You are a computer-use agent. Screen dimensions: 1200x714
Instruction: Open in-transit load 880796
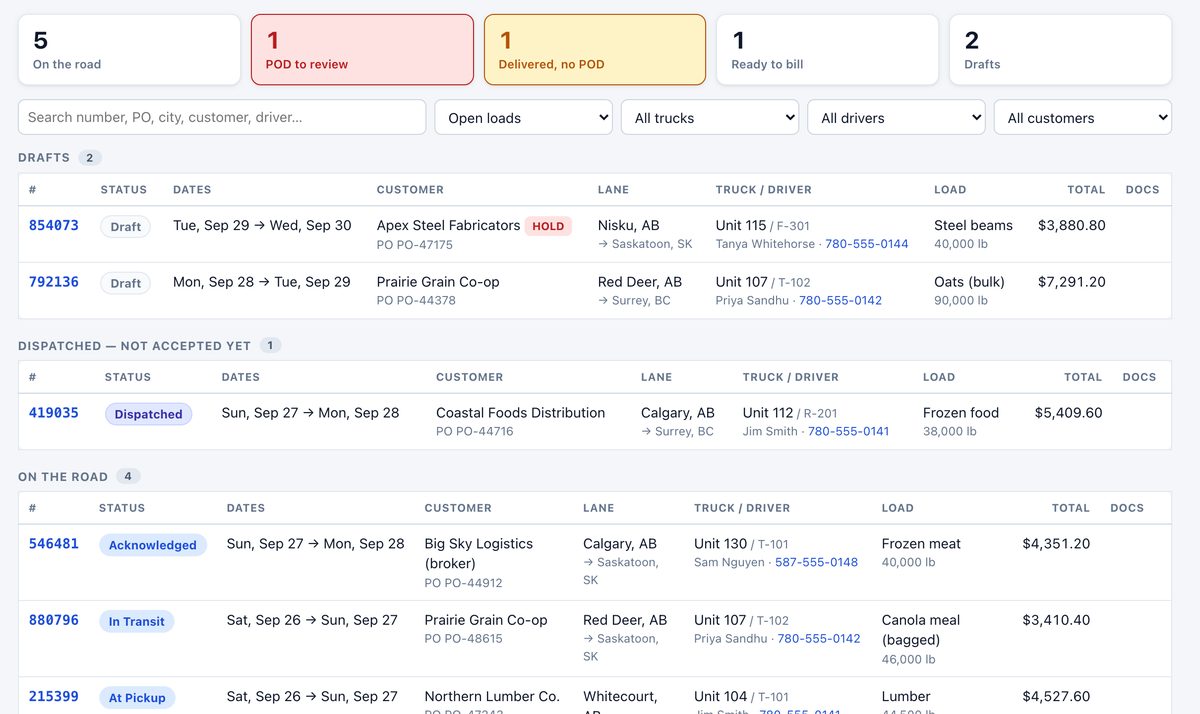tap(54, 619)
